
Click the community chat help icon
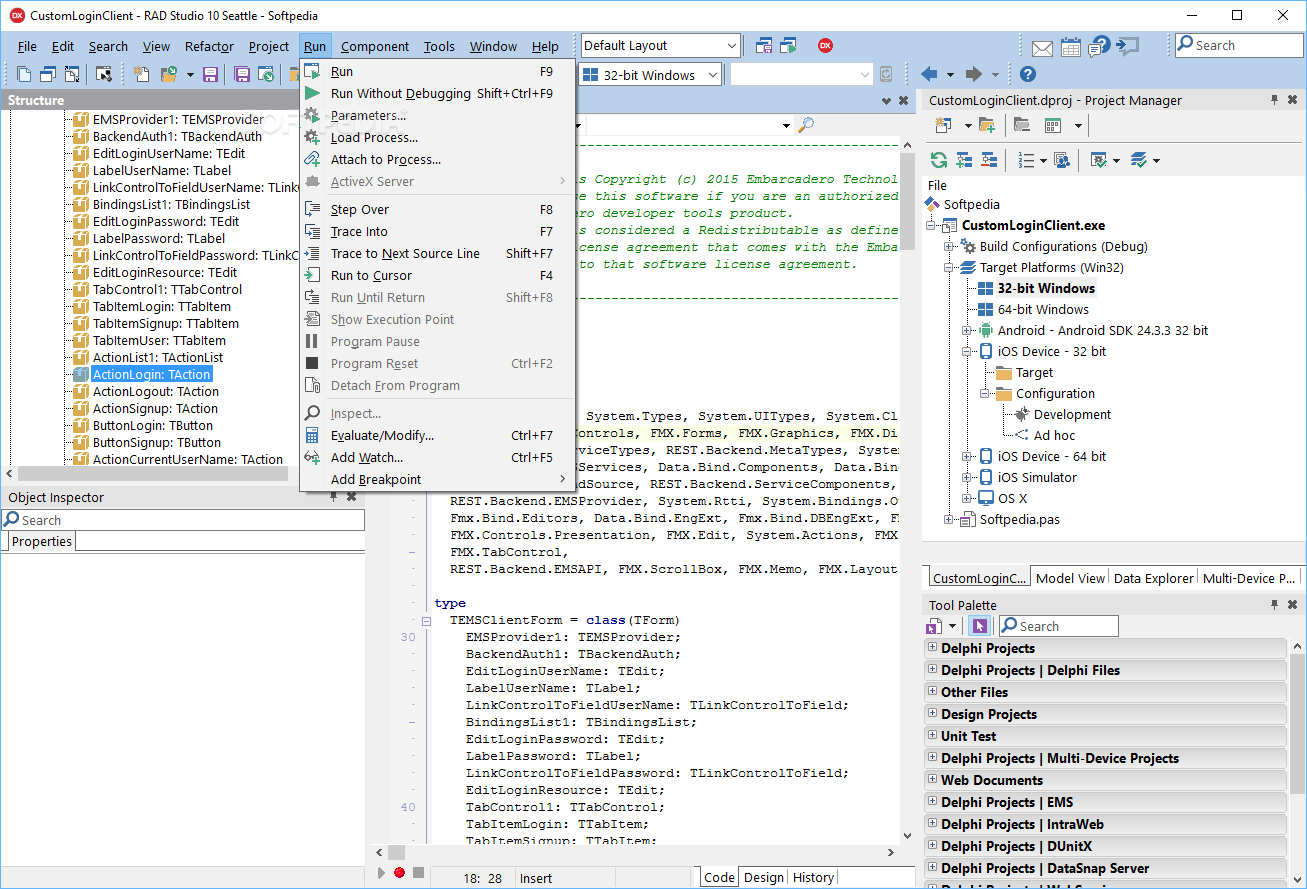pyautogui.click(x=1100, y=46)
